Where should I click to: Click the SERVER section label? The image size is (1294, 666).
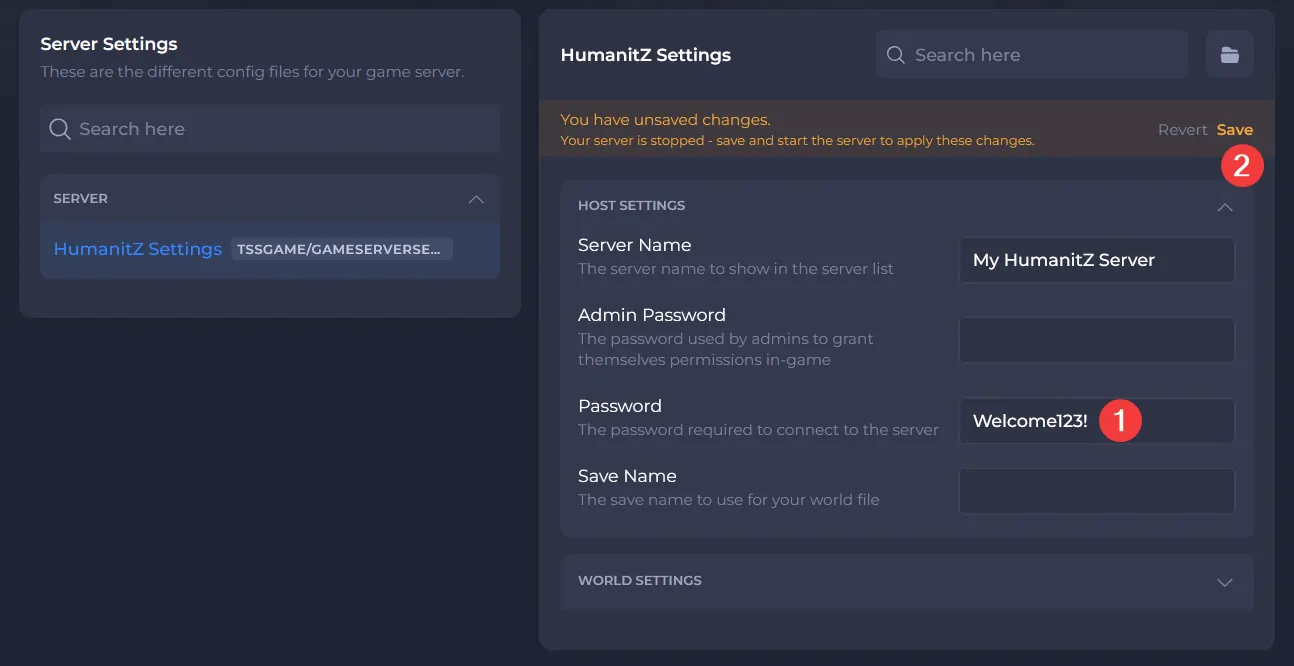point(80,199)
